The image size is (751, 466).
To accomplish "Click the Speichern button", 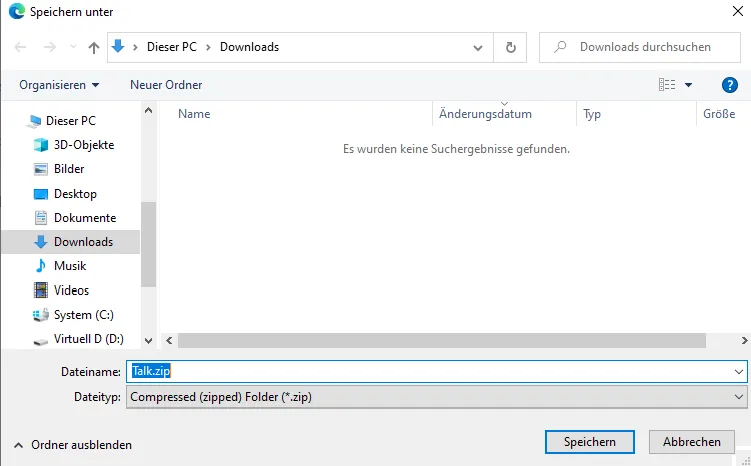I will click(589, 442).
